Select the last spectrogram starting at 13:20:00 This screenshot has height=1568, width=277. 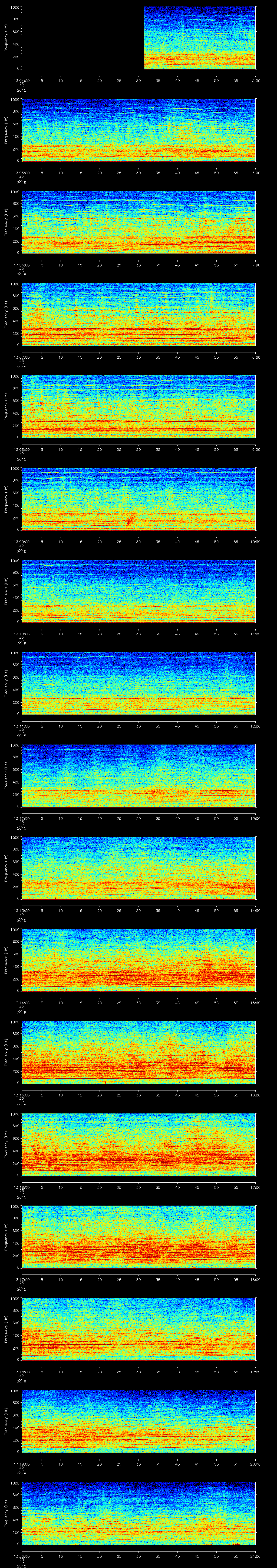coord(139,1513)
